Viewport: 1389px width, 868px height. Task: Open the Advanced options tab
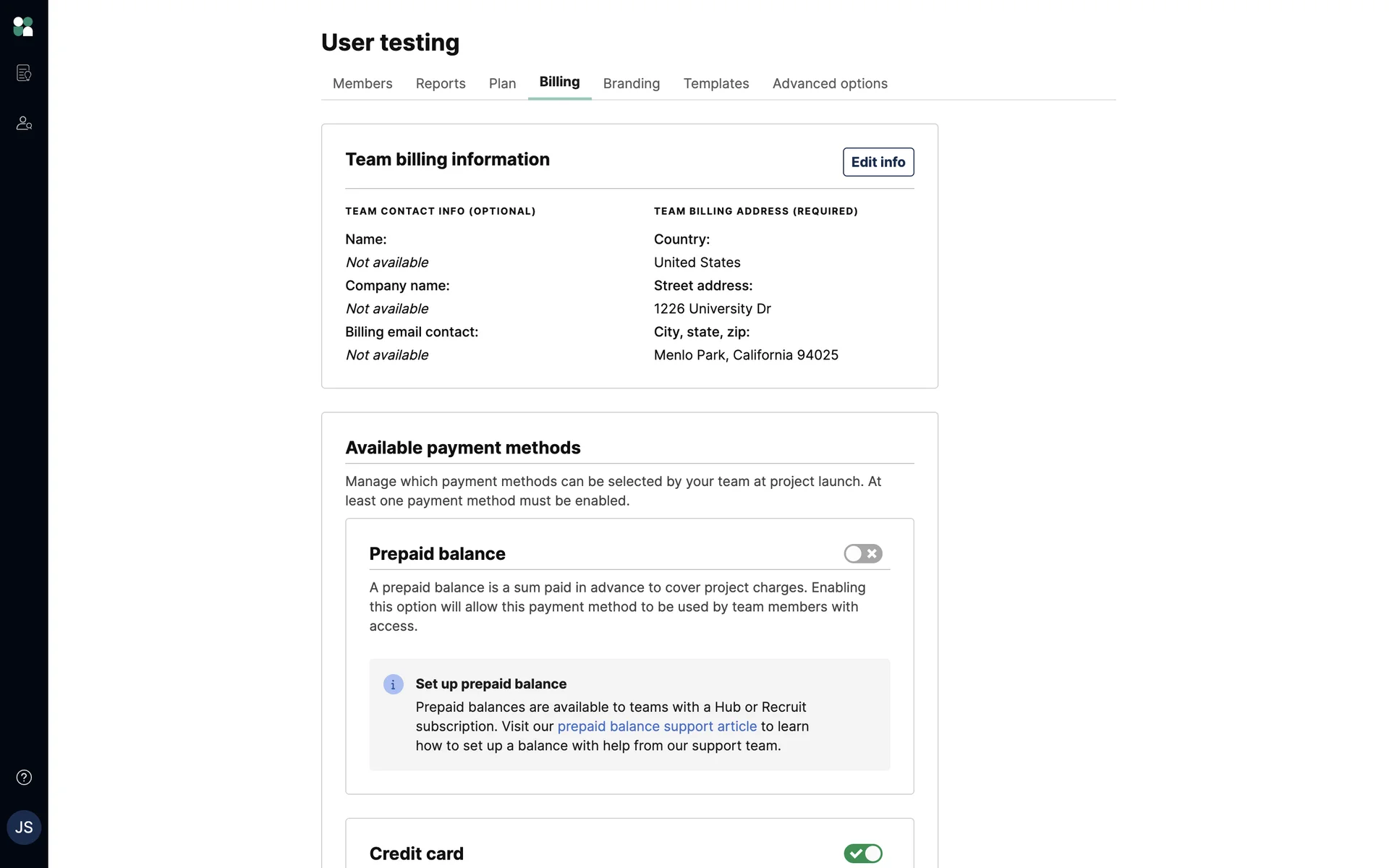pyautogui.click(x=829, y=84)
